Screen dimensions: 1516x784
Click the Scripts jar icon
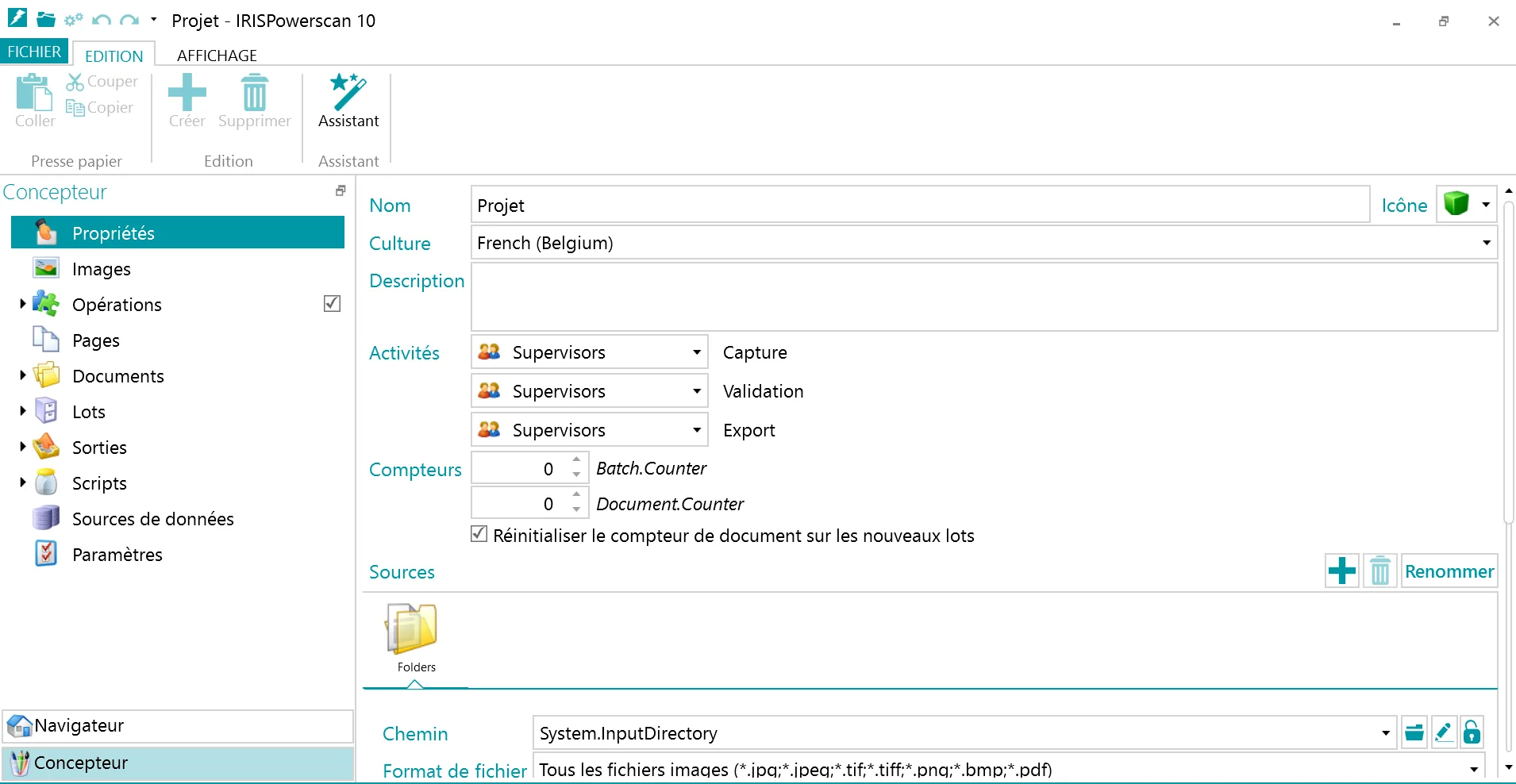(46, 482)
